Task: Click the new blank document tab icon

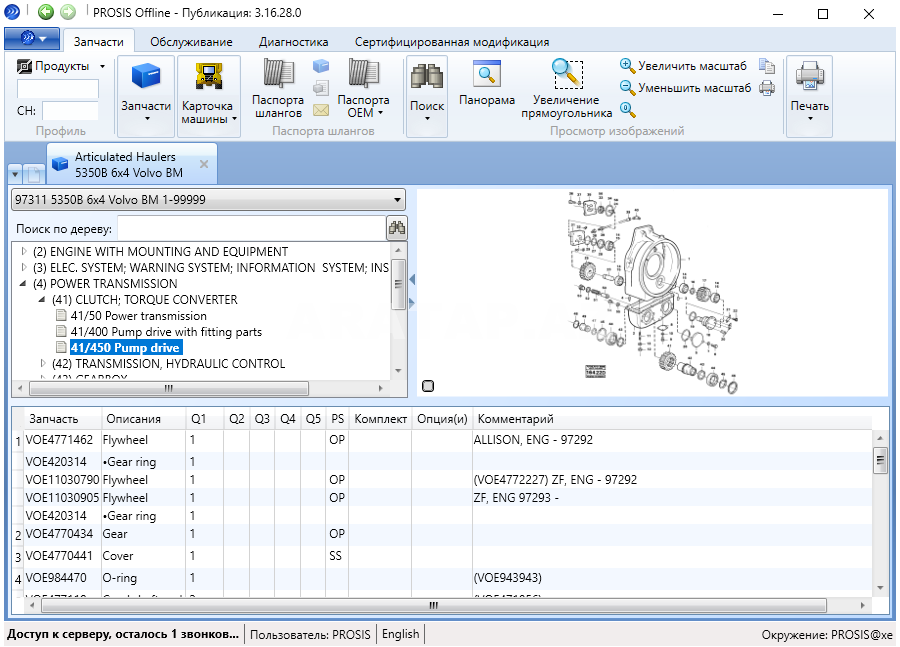Action: (34, 173)
